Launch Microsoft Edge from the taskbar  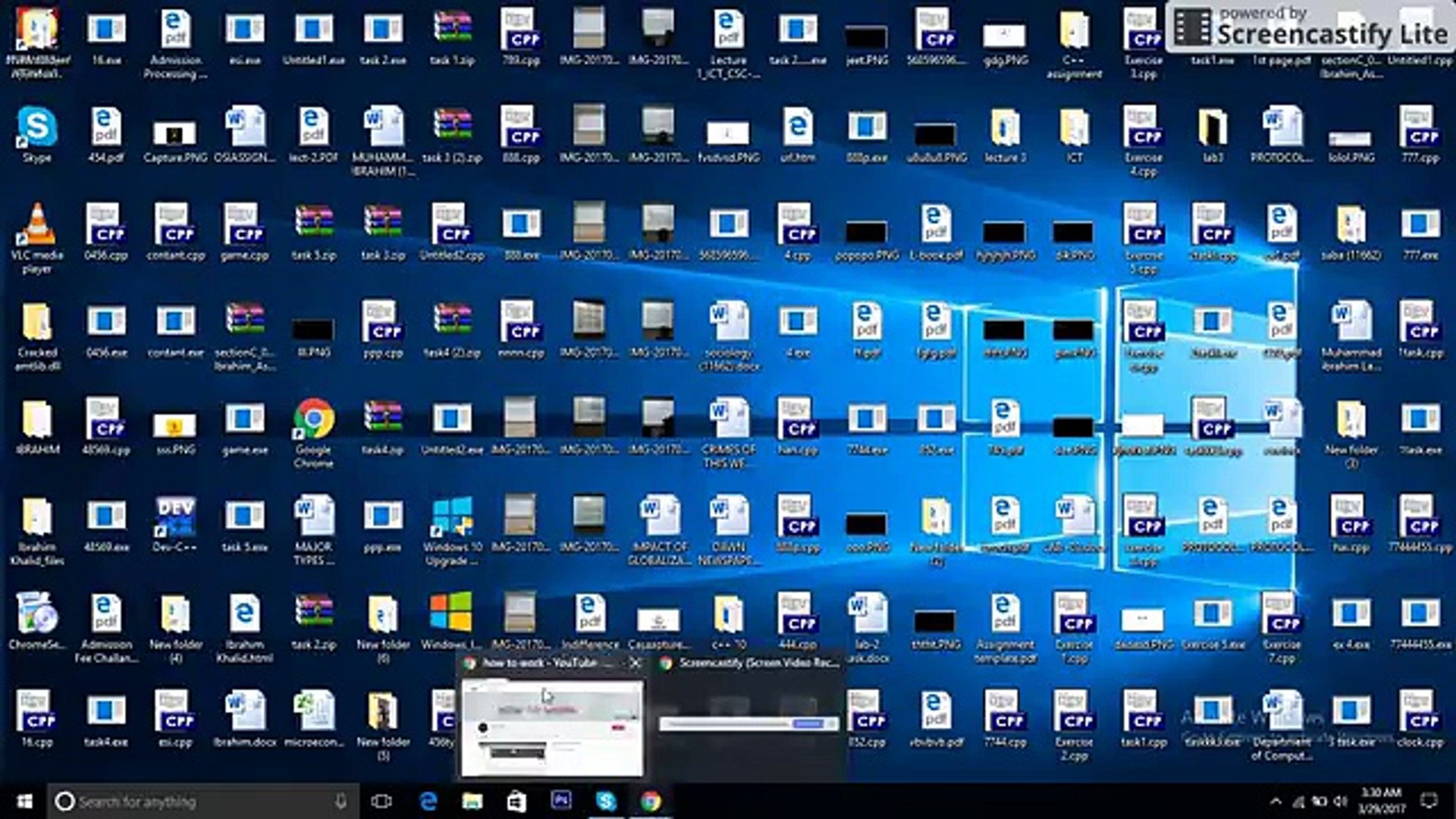427,802
